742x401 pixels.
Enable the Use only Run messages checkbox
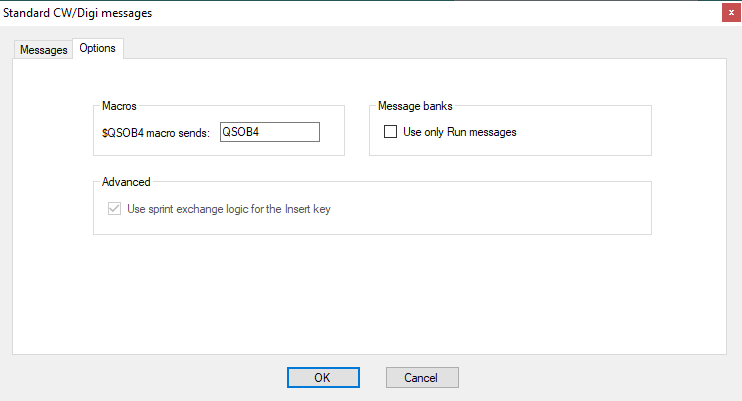coord(390,132)
